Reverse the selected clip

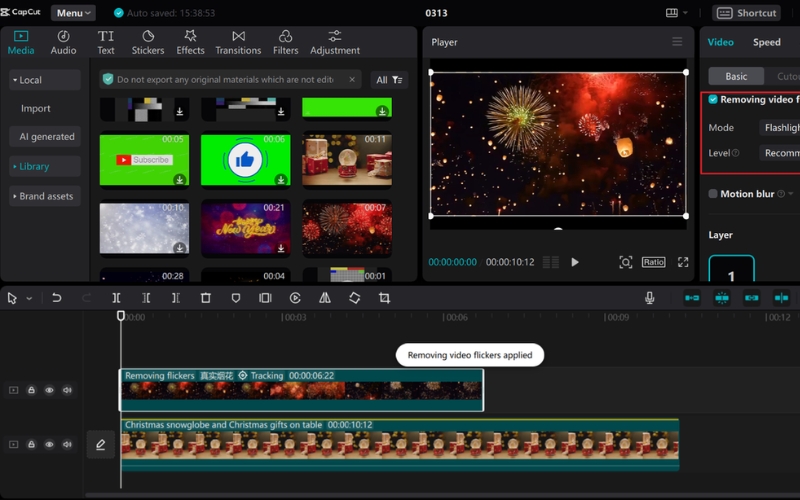pos(295,298)
